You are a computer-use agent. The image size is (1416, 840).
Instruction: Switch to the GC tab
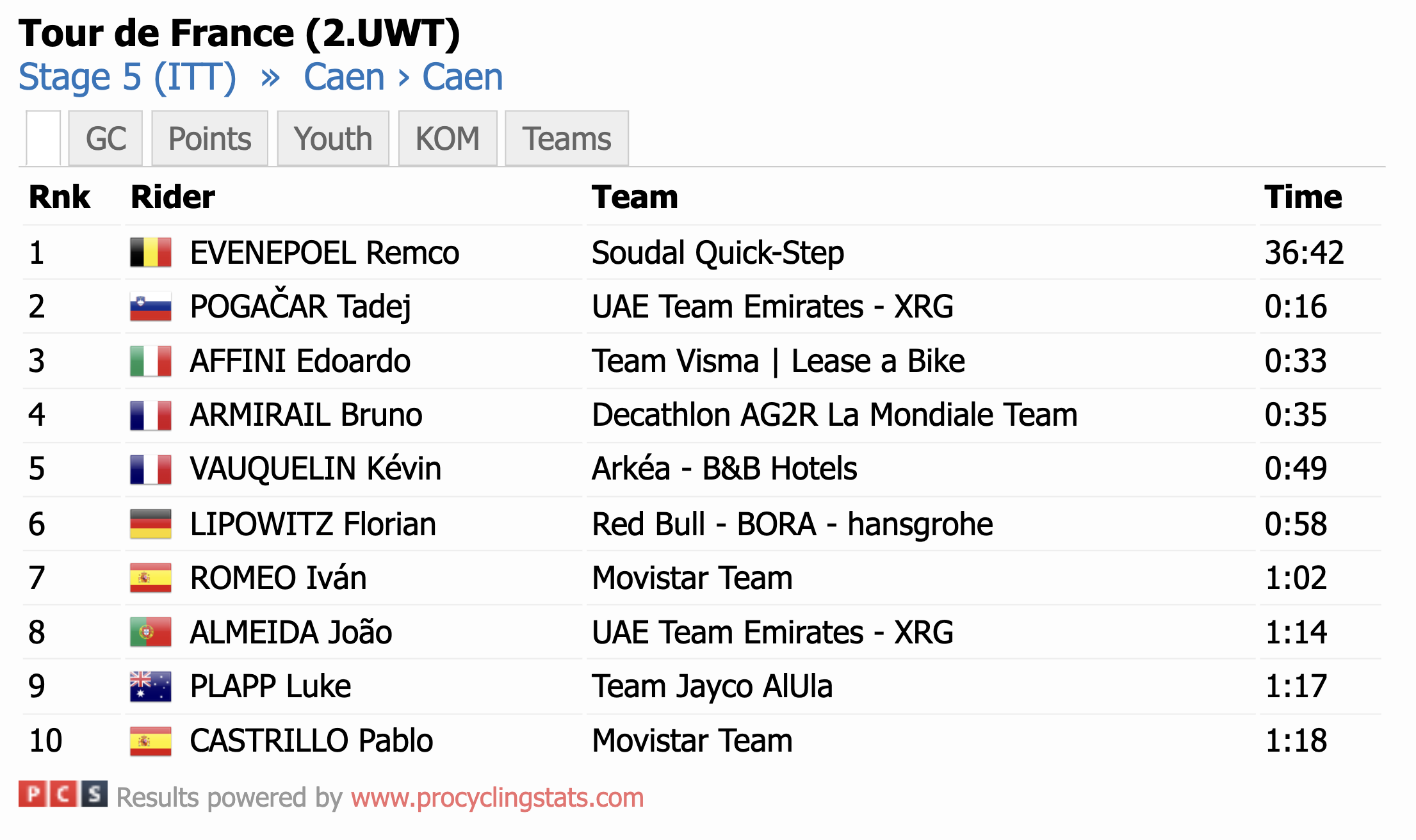[x=106, y=138]
